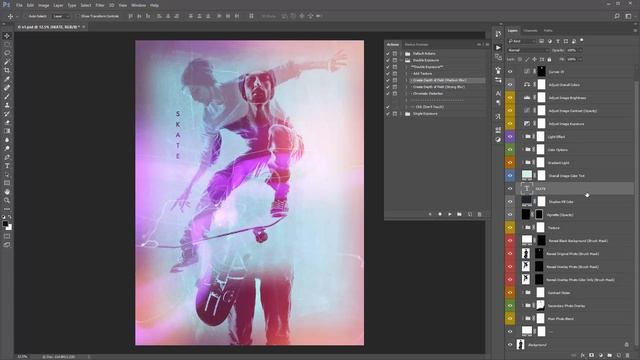Expand the Single Exposure action set
640x360 pixels.
point(402,114)
